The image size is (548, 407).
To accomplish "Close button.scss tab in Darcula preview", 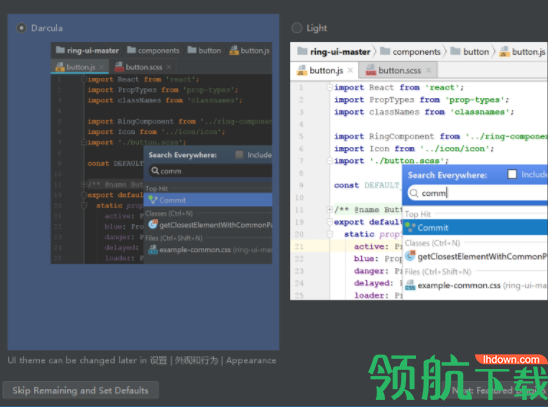I will click(169, 67).
